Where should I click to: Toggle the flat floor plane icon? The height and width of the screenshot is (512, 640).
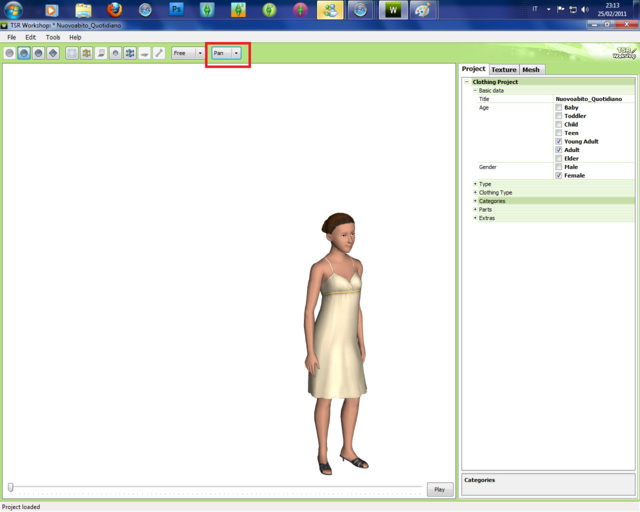click(x=144, y=53)
